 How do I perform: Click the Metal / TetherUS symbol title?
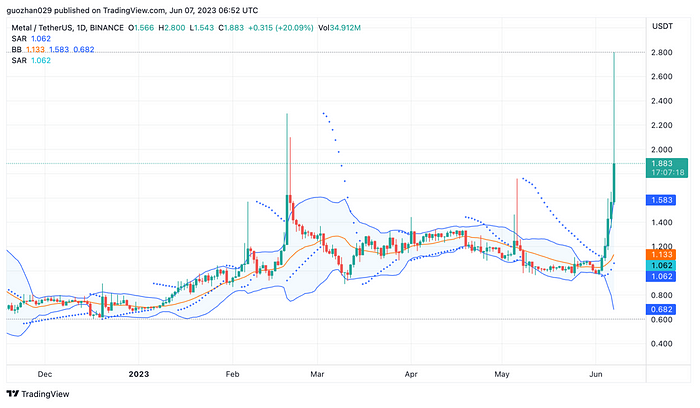[x=42, y=28]
